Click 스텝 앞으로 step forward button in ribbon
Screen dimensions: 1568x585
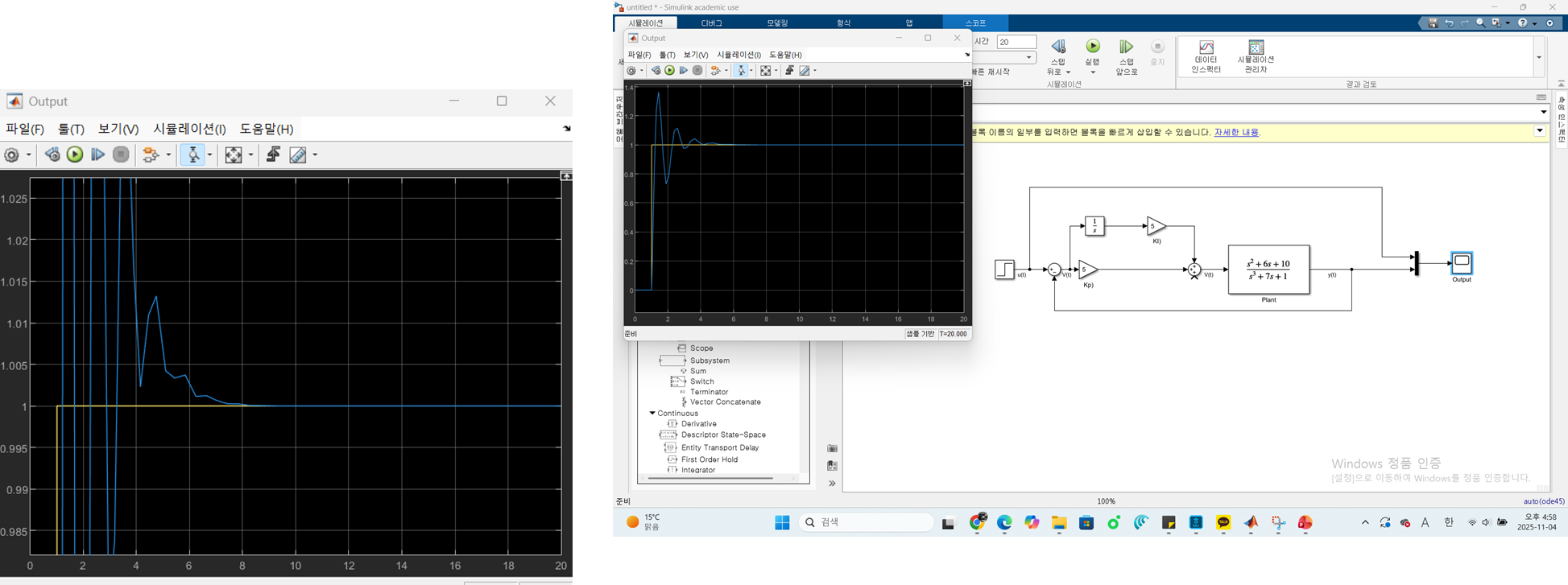click(x=1127, y=56)
